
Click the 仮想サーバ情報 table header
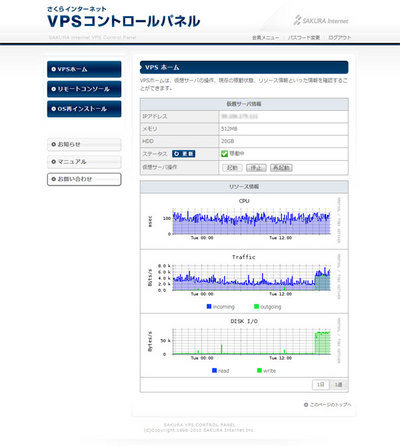[x=244, y=104]
